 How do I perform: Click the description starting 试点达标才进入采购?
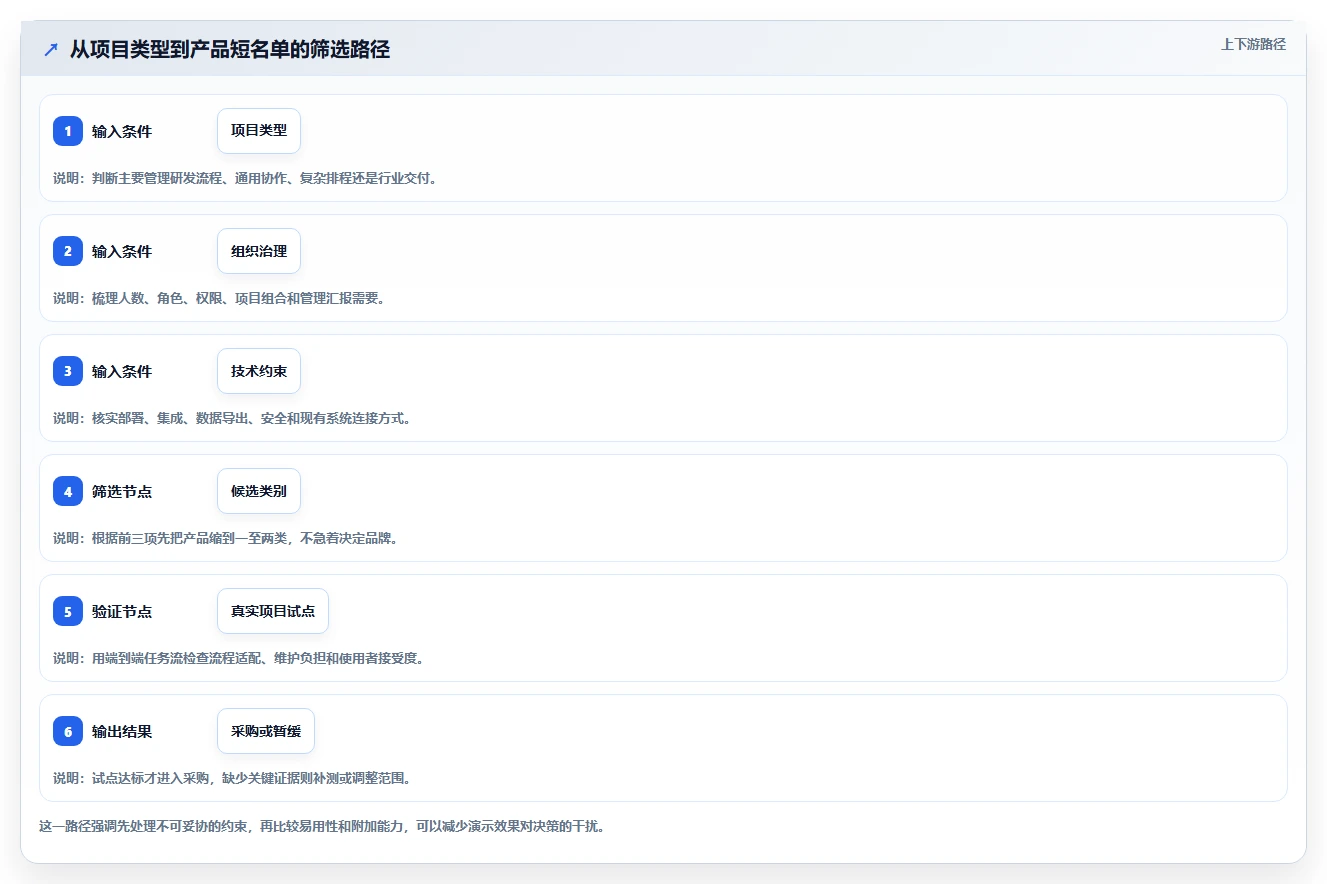coord(232,778)
